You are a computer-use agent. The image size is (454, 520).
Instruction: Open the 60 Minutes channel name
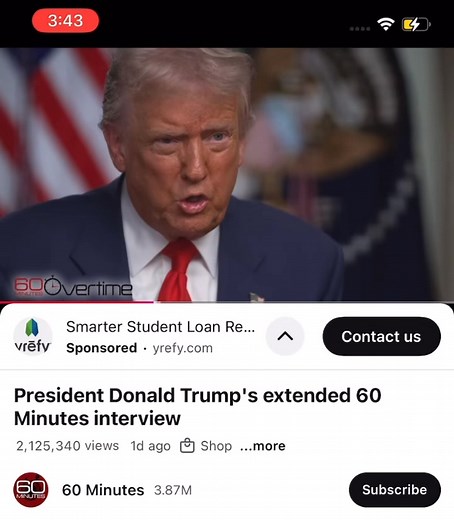pyautogui.click(x=103, y=490)
